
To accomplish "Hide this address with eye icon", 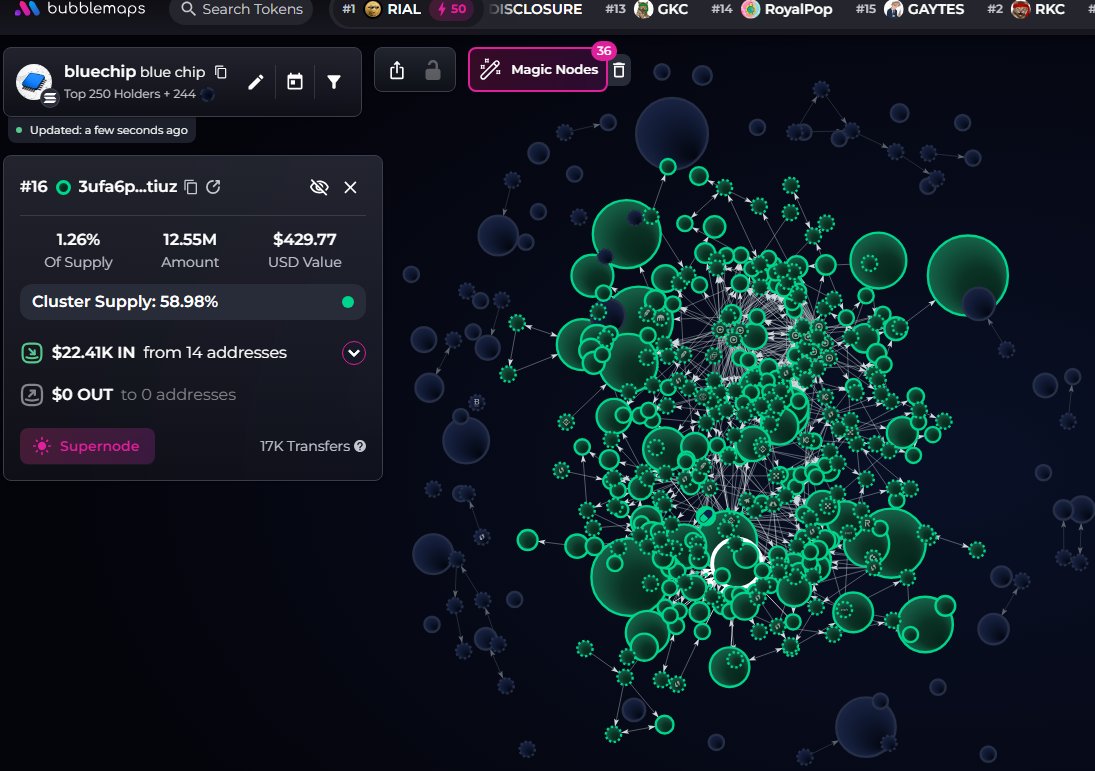I will pyautogui.click(x=319, y=186).
